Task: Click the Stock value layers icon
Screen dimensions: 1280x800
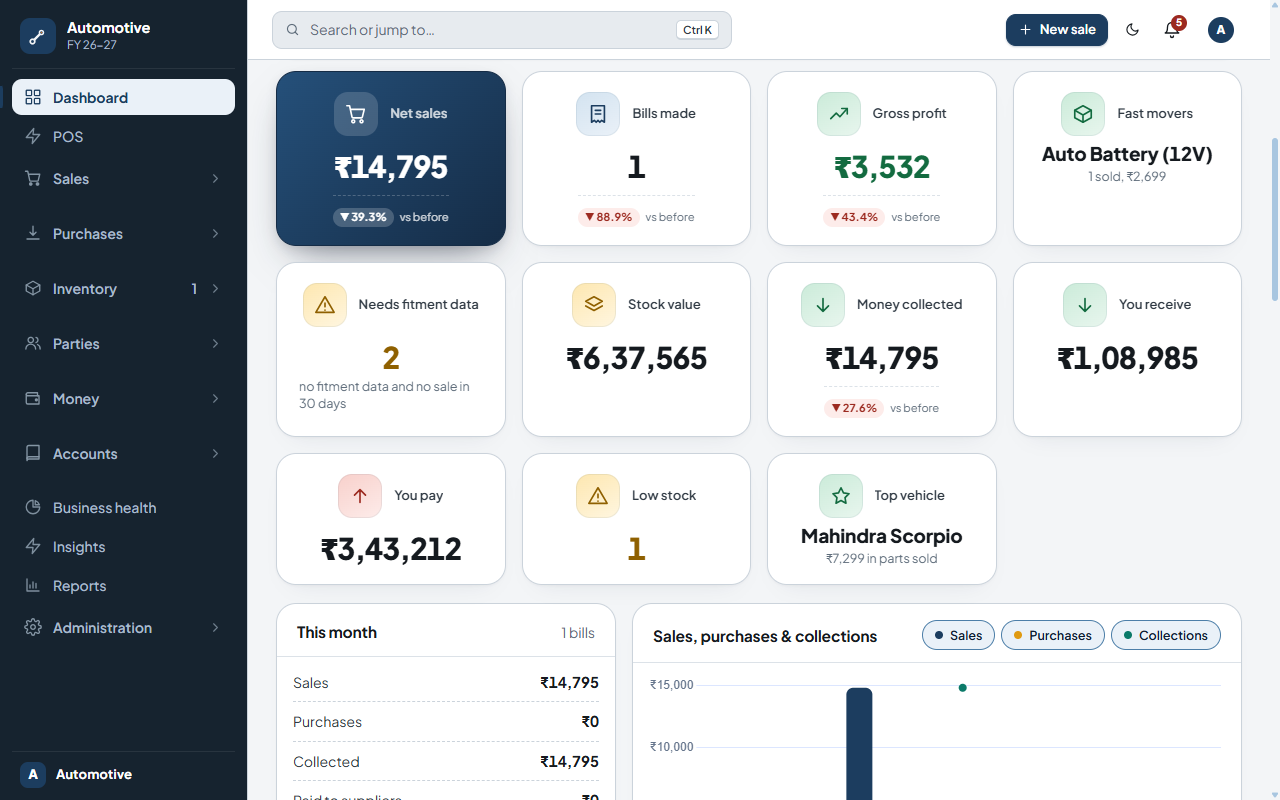Action: [x=594, y=305]
